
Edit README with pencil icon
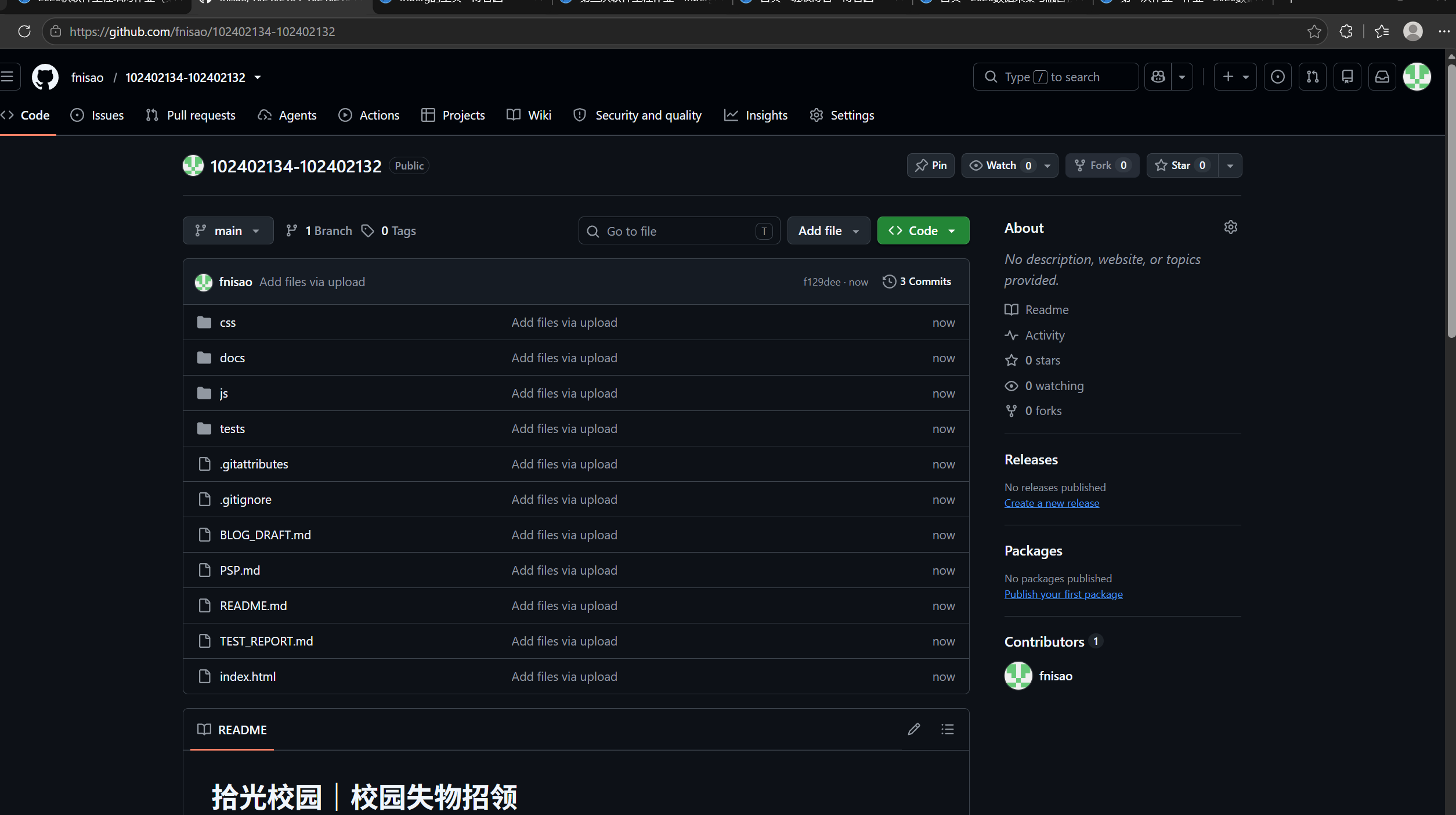914,729
